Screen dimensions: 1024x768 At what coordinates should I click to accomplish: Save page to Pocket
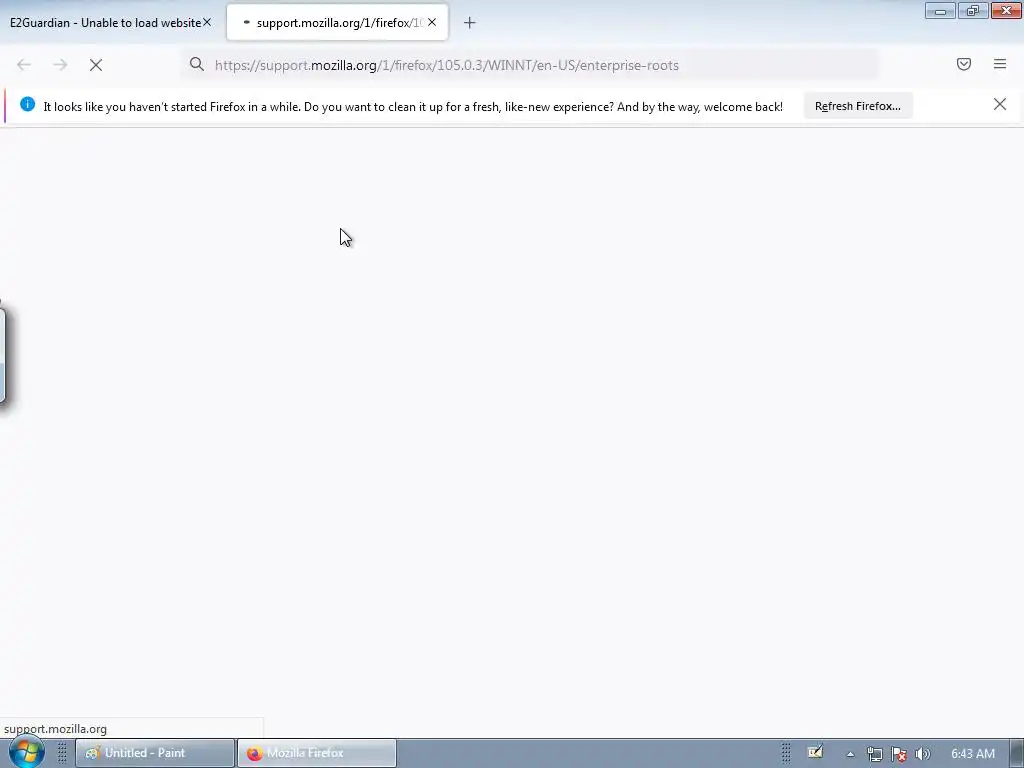click(x=964, y=64)
